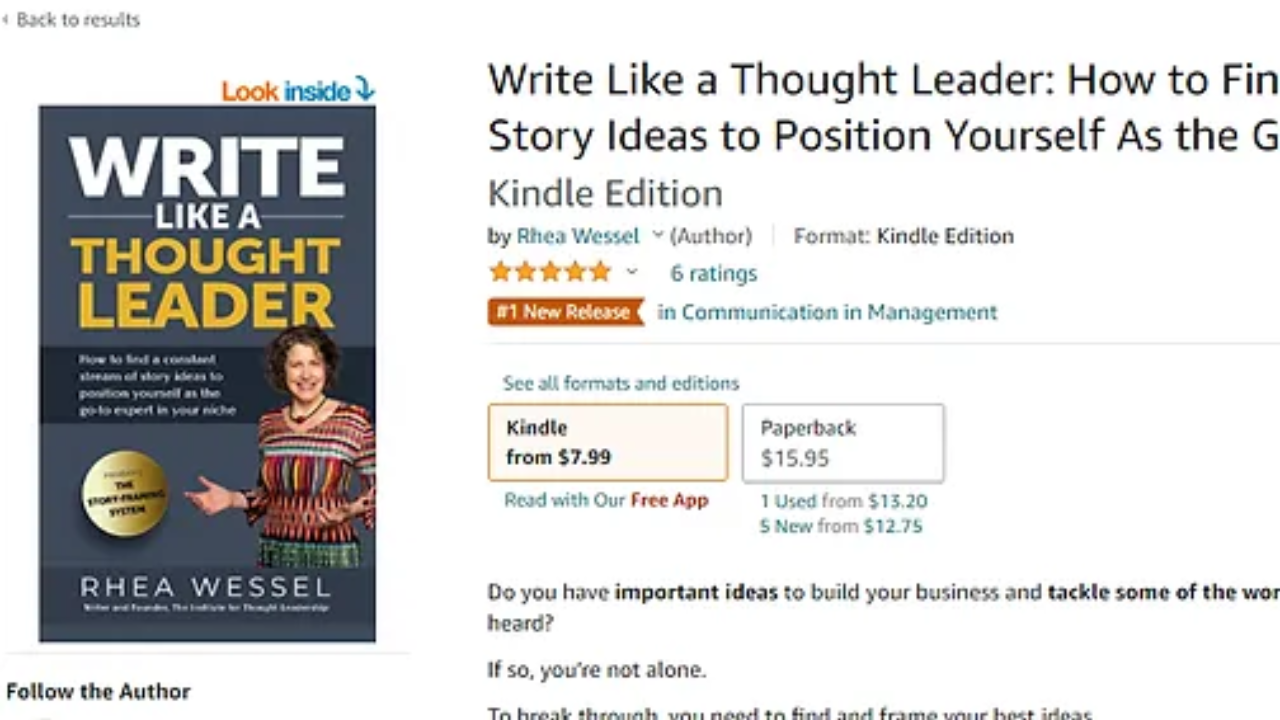Viewport: 1280px width, 720px height.
Task: Click the book title heading
Action: coord(883,107)
